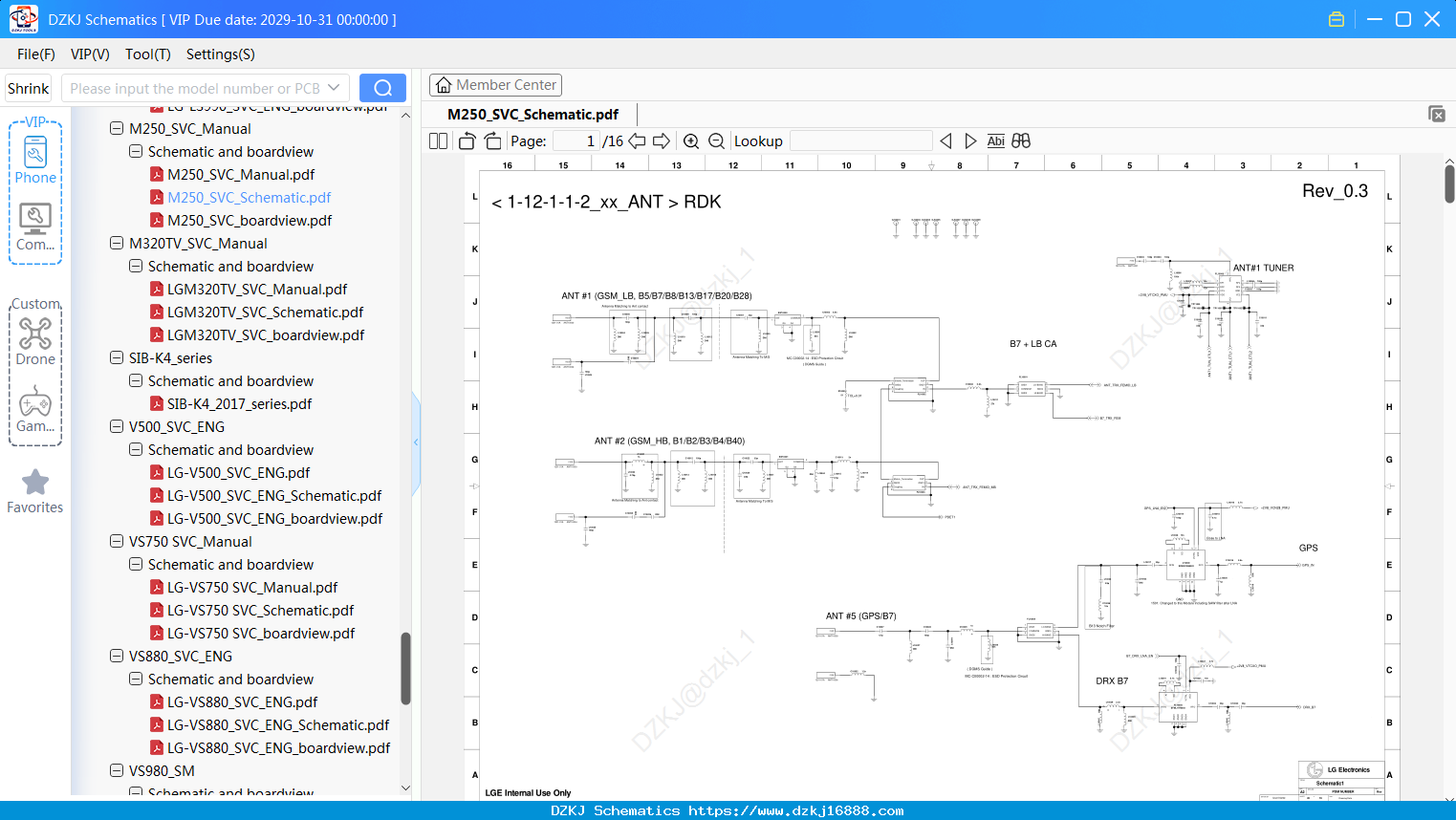This screenshot has width=1456, height=820.
Task: Open the Computer category icon
Action: point(35,227)
